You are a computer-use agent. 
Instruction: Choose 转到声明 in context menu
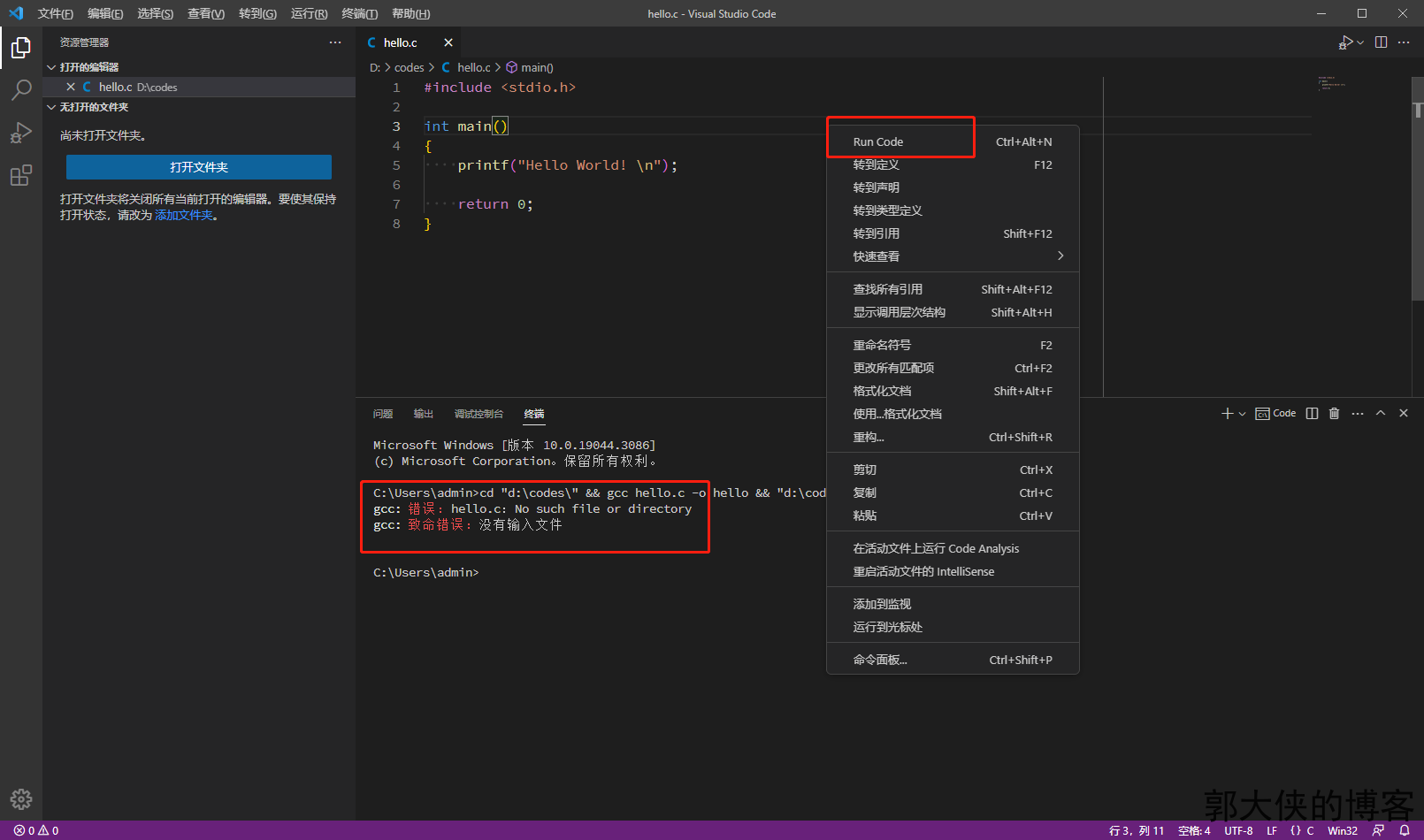point(953,187)
